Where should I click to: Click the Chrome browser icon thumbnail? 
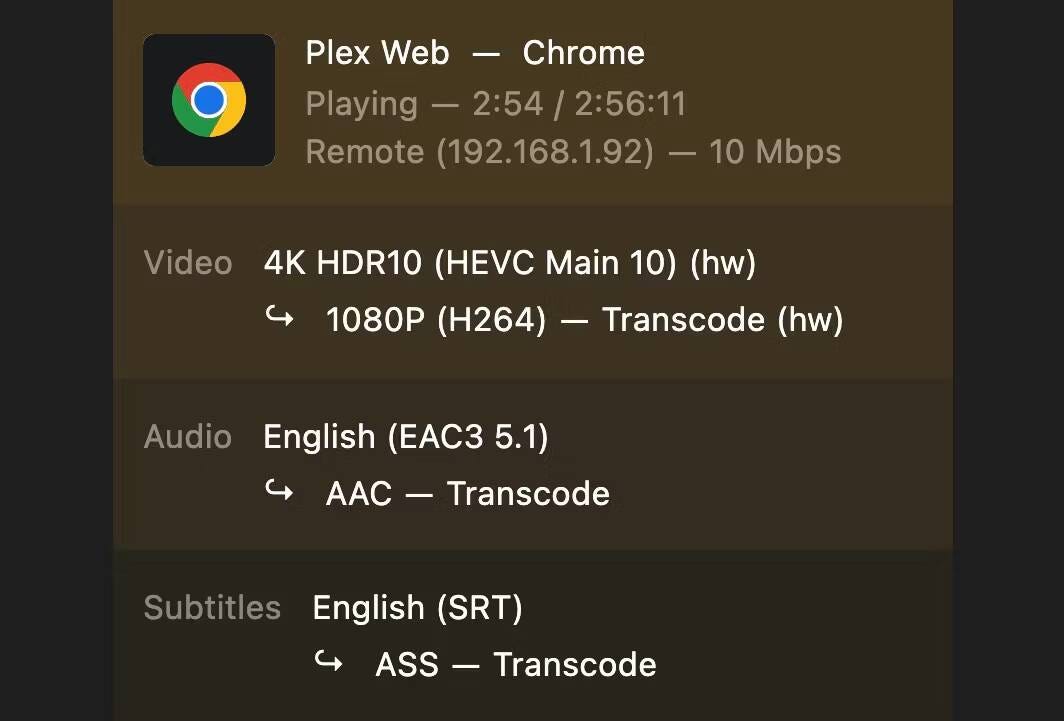(209, 100)
